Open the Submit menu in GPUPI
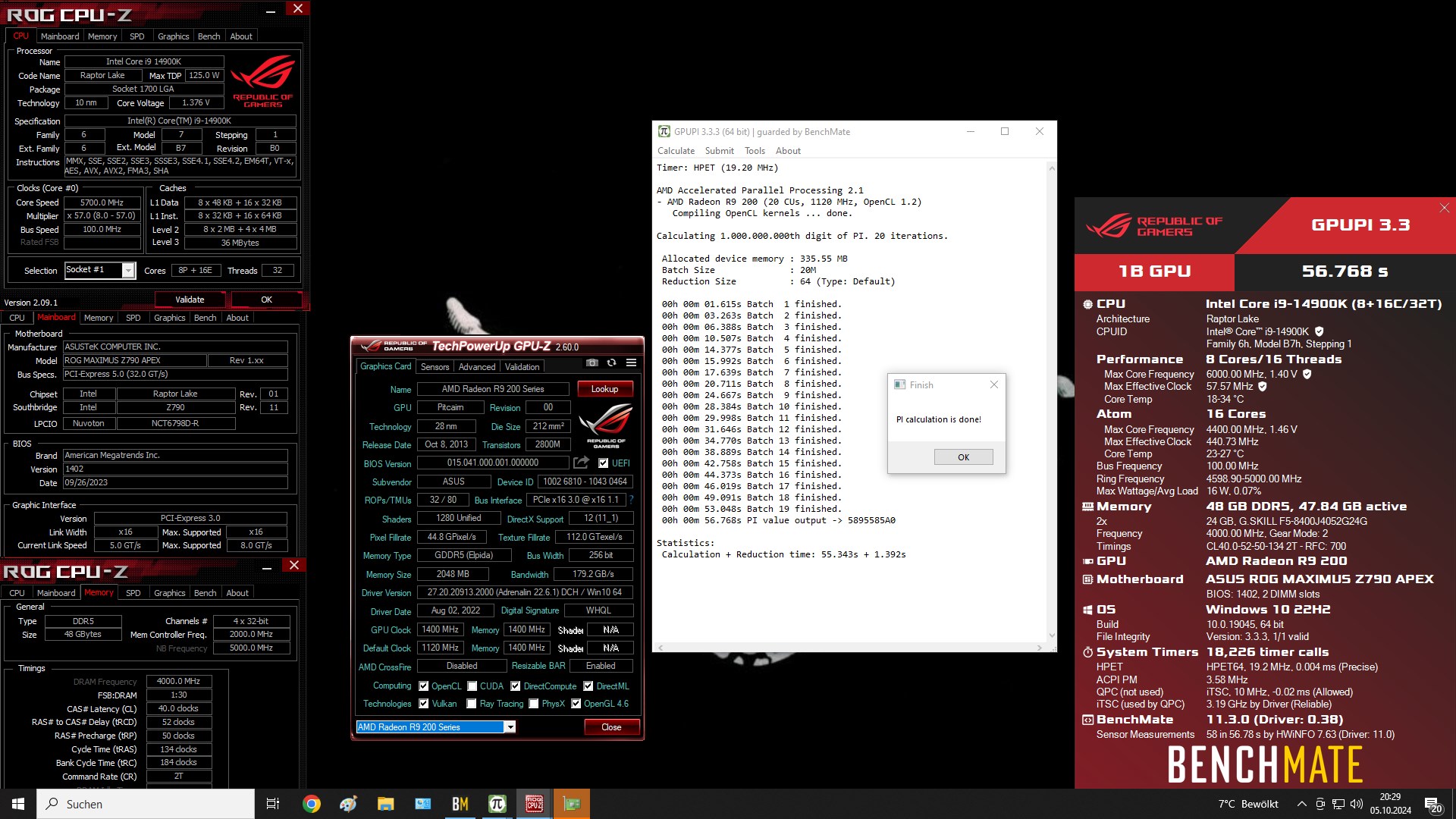This screenshot has height=819, width=1456. pos(719,151)
